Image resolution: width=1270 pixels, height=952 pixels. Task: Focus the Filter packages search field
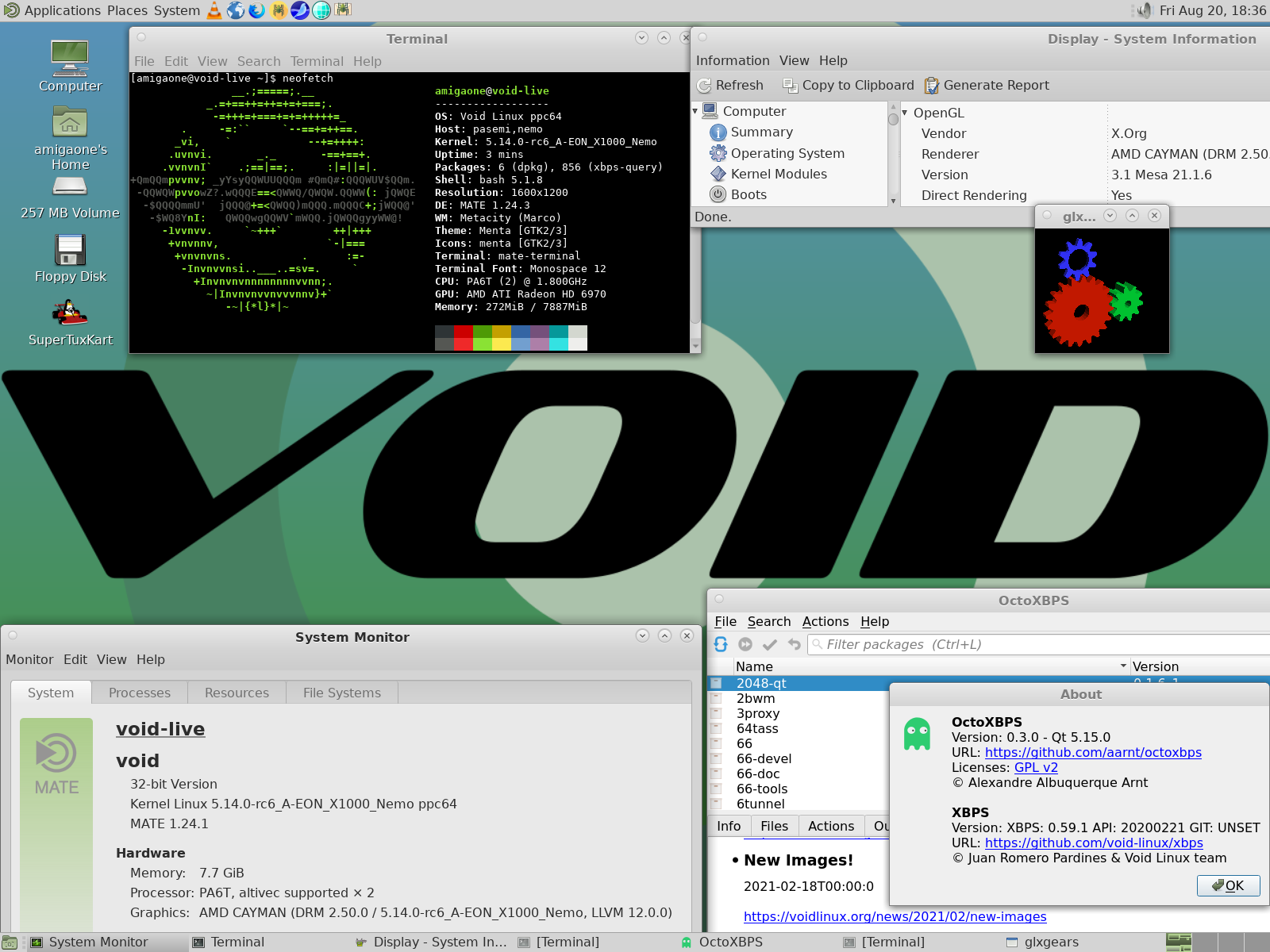pos(1038,644)
